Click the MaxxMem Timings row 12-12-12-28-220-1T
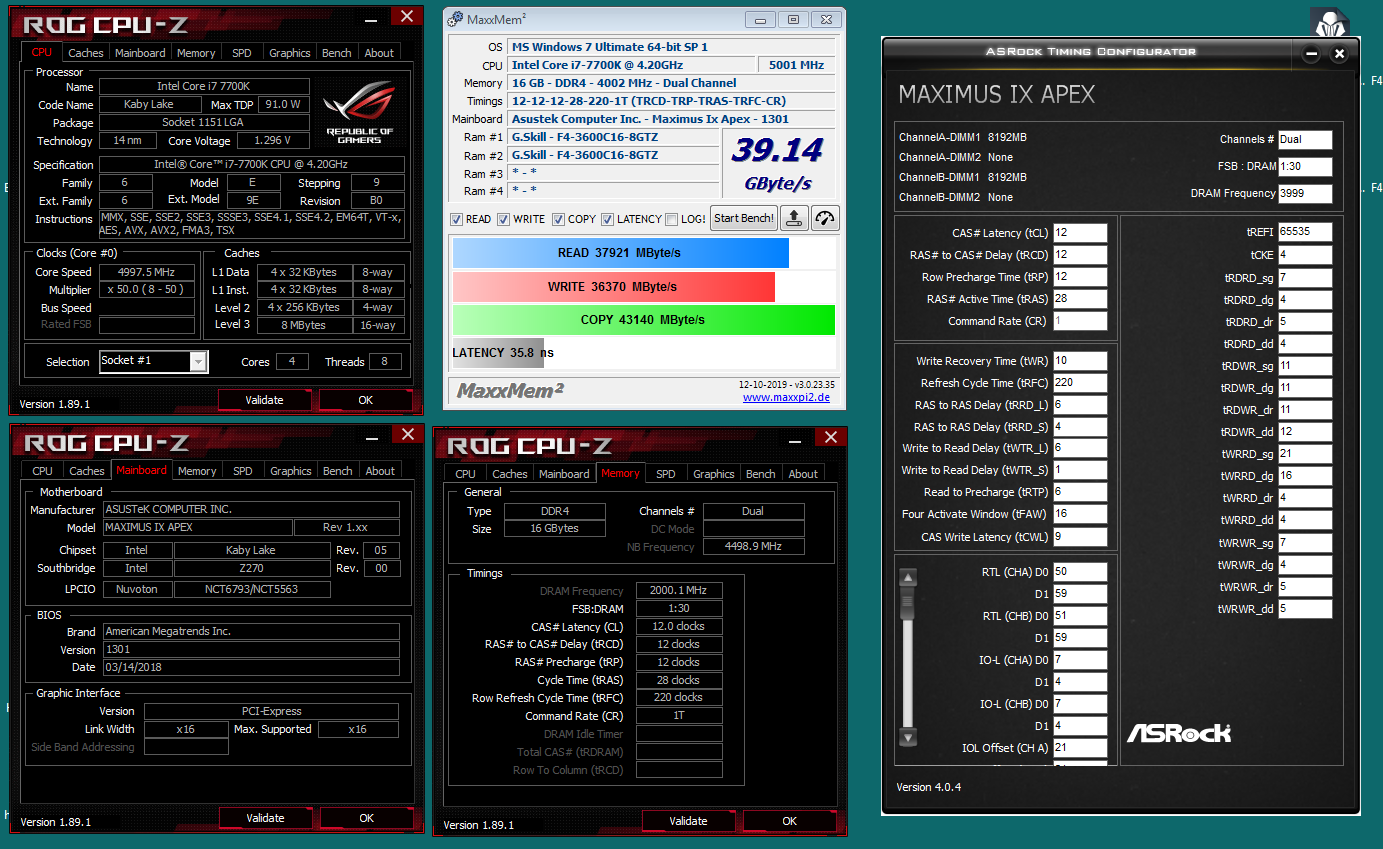Image resolution: width=1383 pixels, height=849 pixels. (x=671, y=101)
